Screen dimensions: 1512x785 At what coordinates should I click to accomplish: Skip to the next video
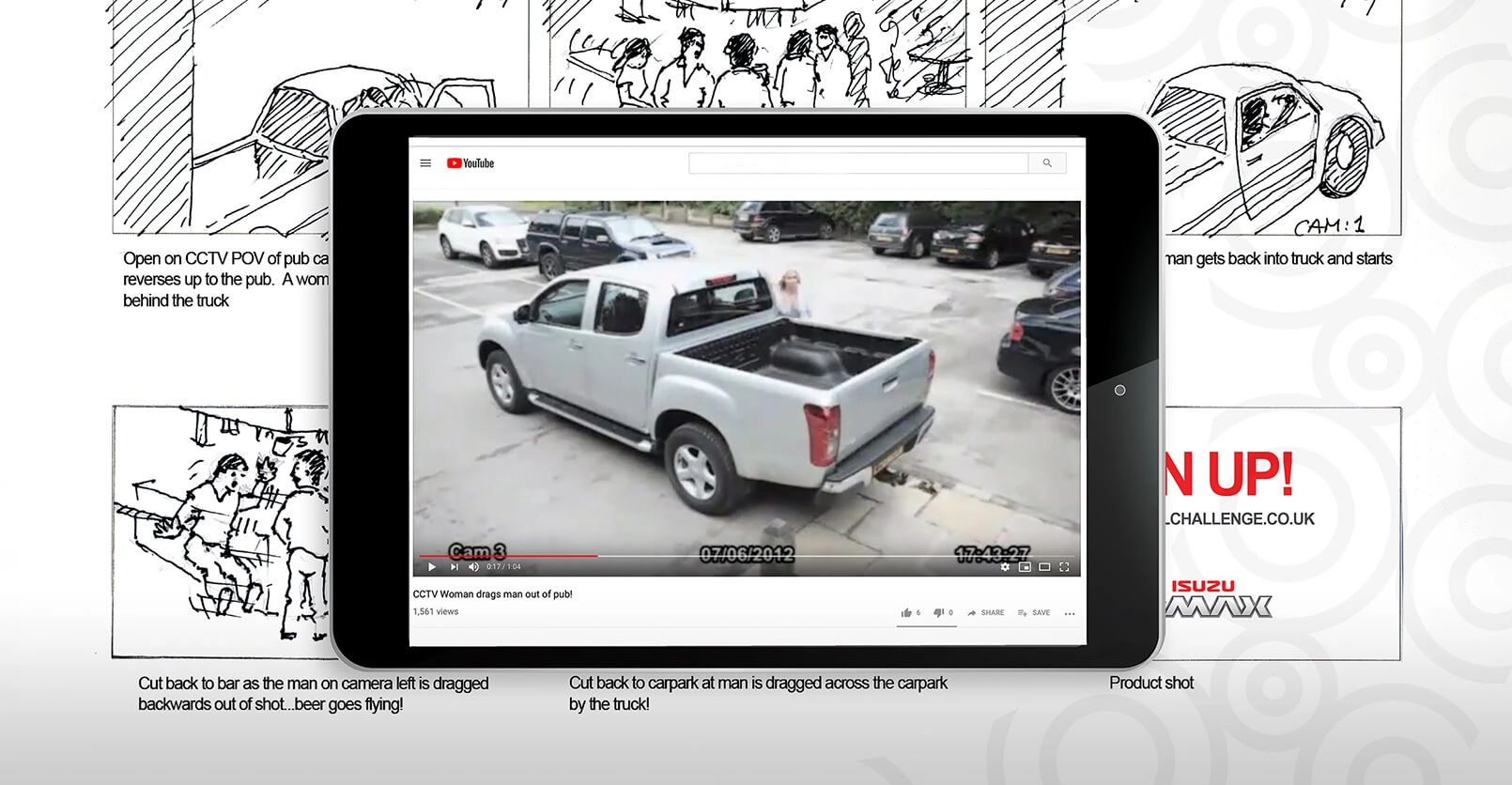tap(454, 566)
